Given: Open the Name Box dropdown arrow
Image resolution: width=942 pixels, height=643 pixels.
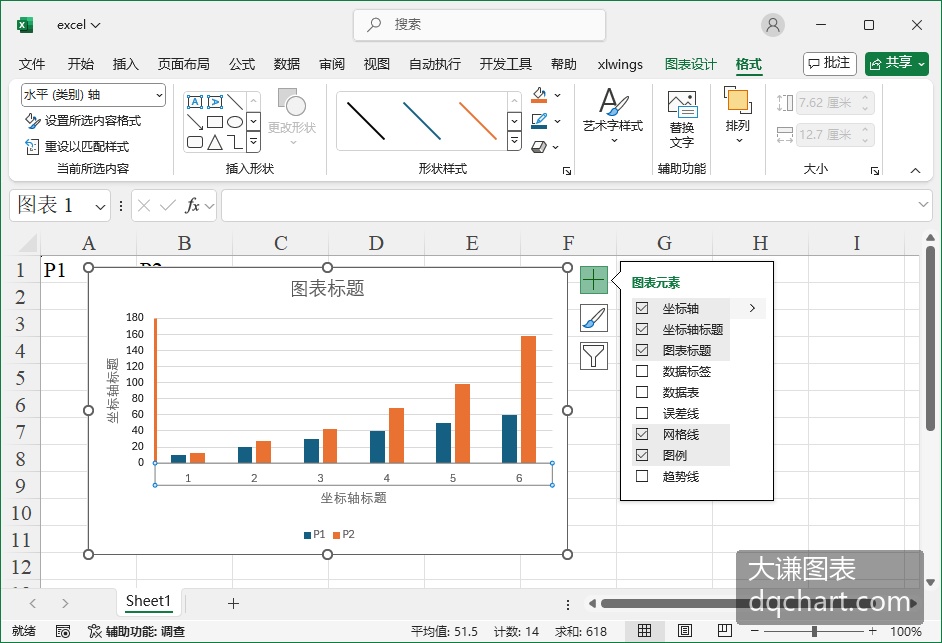Looking at the screenshot, I should pyautogui.click(x=100, y=206).
